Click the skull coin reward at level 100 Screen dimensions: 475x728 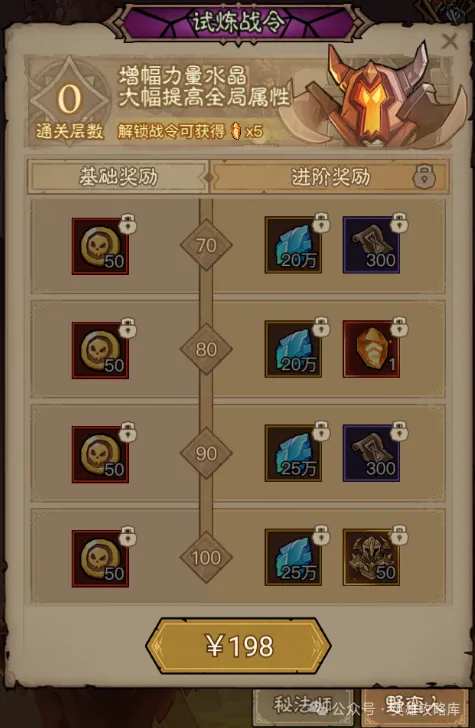[100, 559]
